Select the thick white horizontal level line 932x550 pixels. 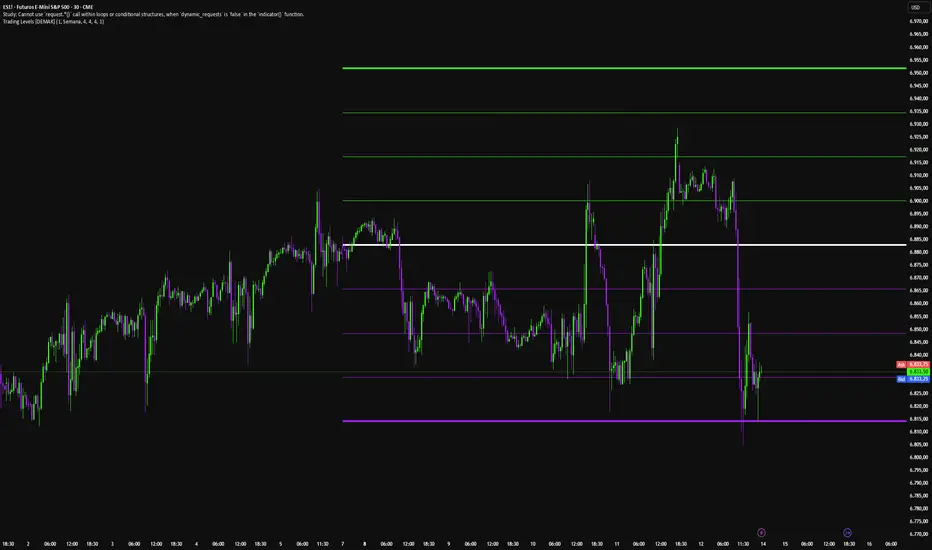click(624, 244)
